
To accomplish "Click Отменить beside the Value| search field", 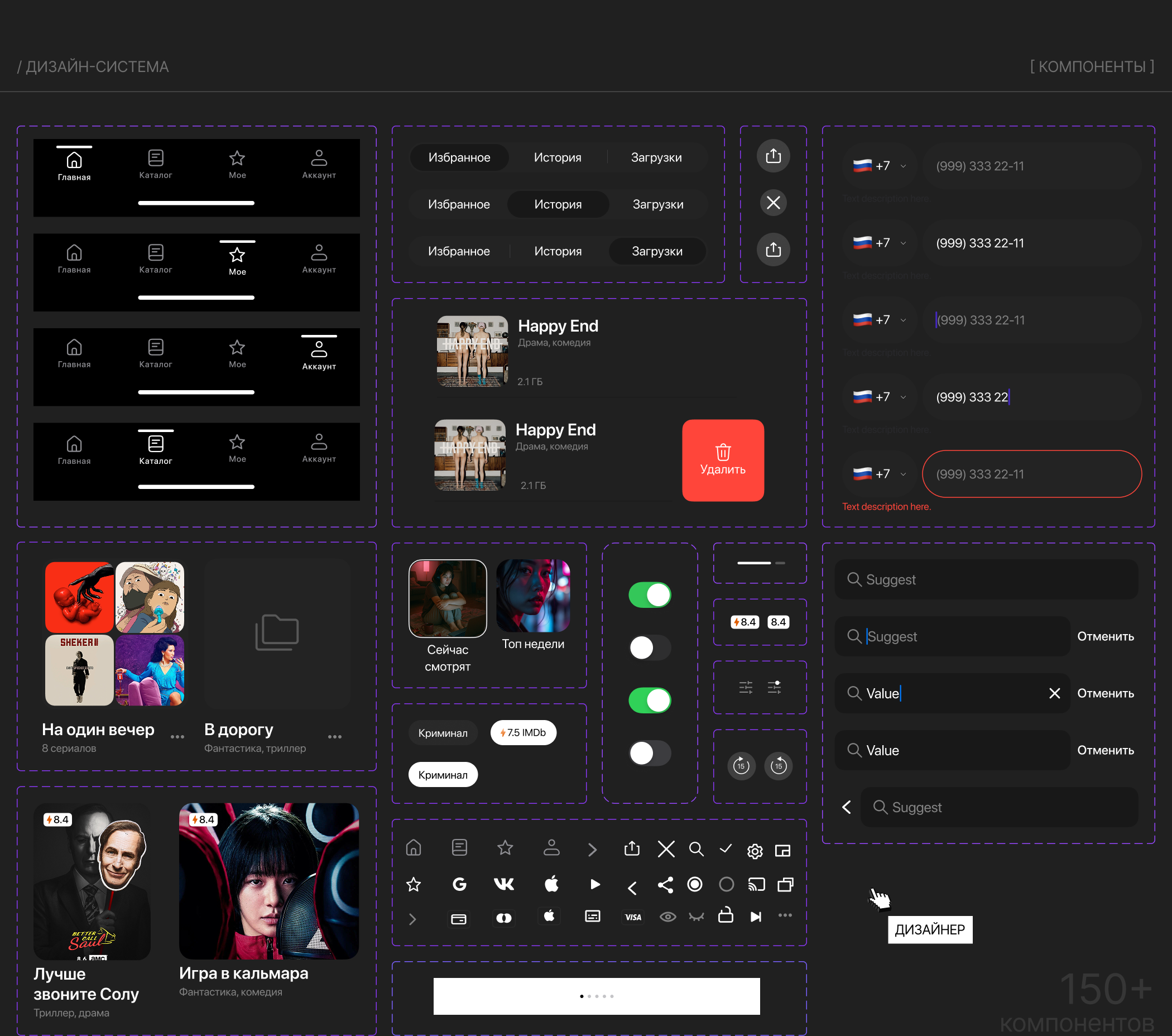I will (x=1105, y=693).
